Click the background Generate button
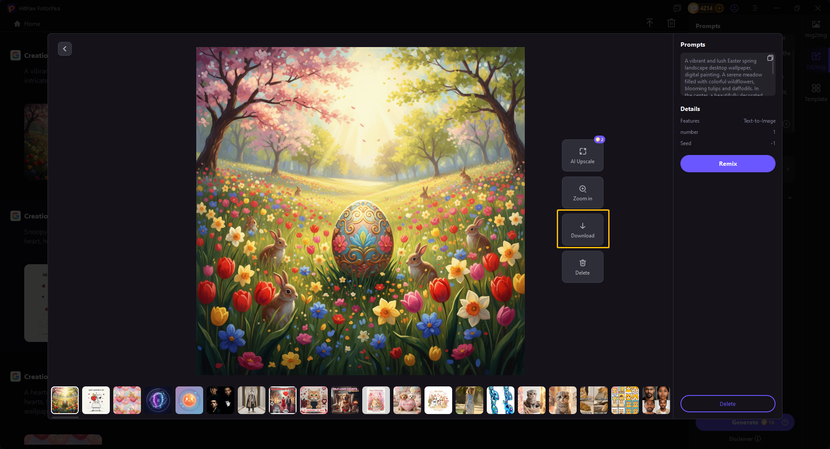 745,423
